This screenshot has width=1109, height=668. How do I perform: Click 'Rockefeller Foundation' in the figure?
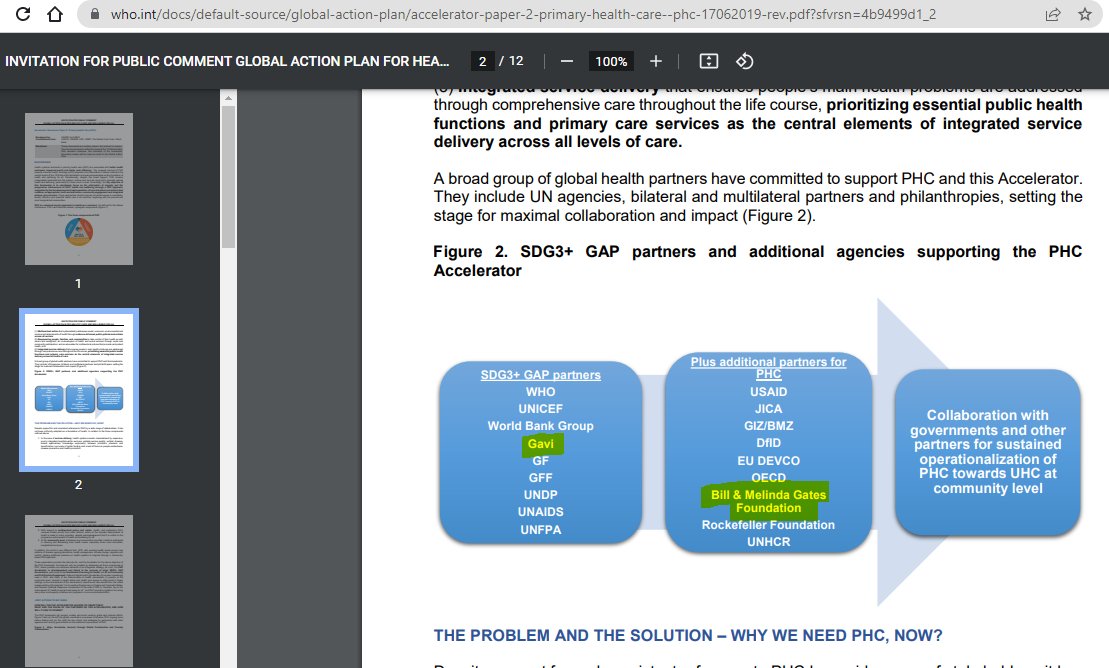(768, 525)
